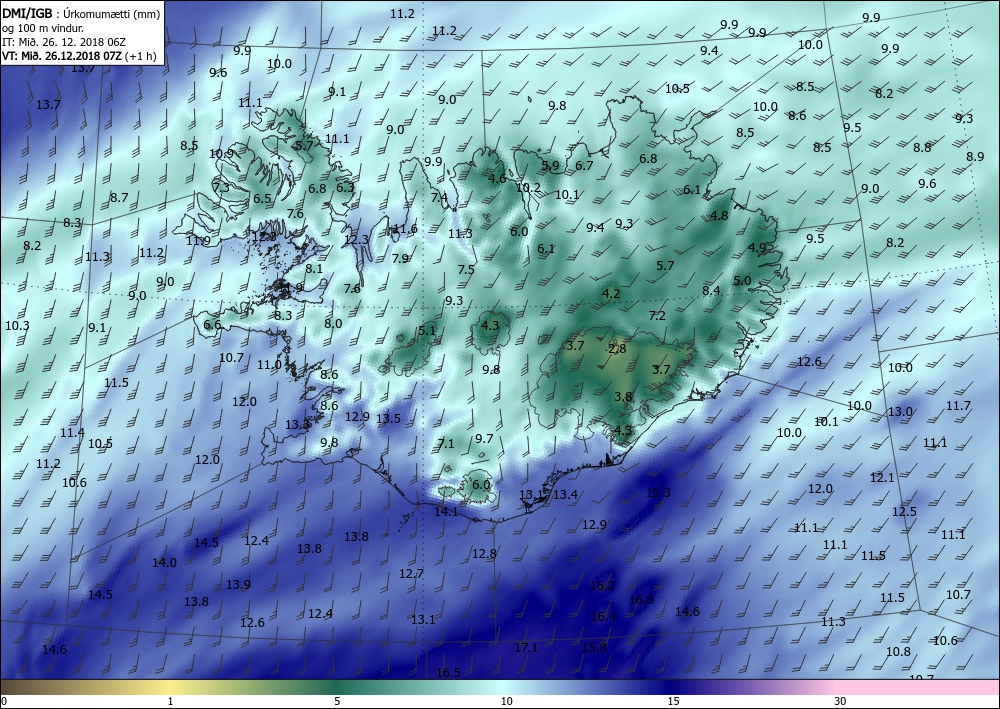Click the map value '8.8'

click(922, 148)
